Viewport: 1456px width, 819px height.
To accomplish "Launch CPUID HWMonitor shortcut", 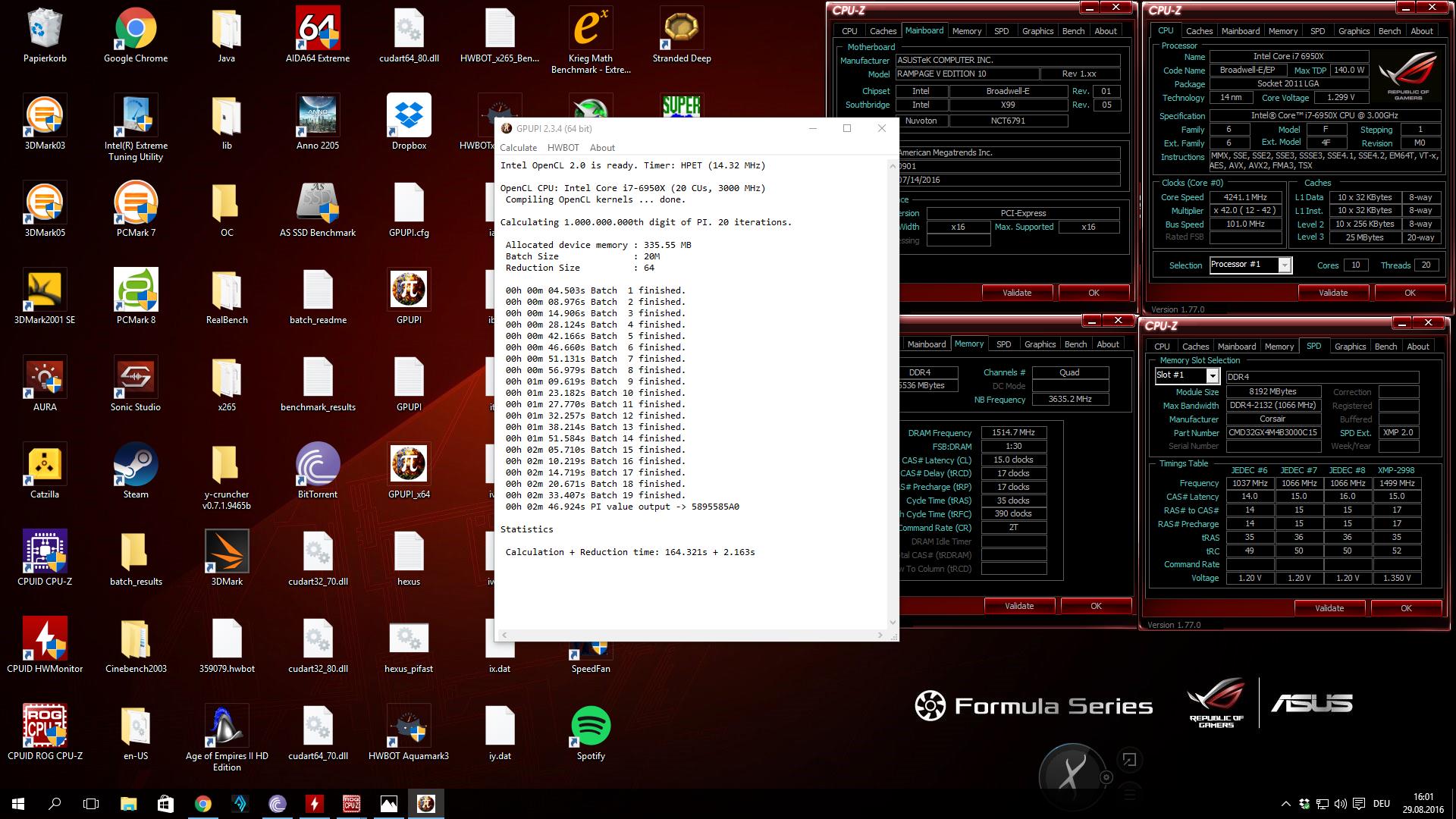I will (x=45, y=646).
